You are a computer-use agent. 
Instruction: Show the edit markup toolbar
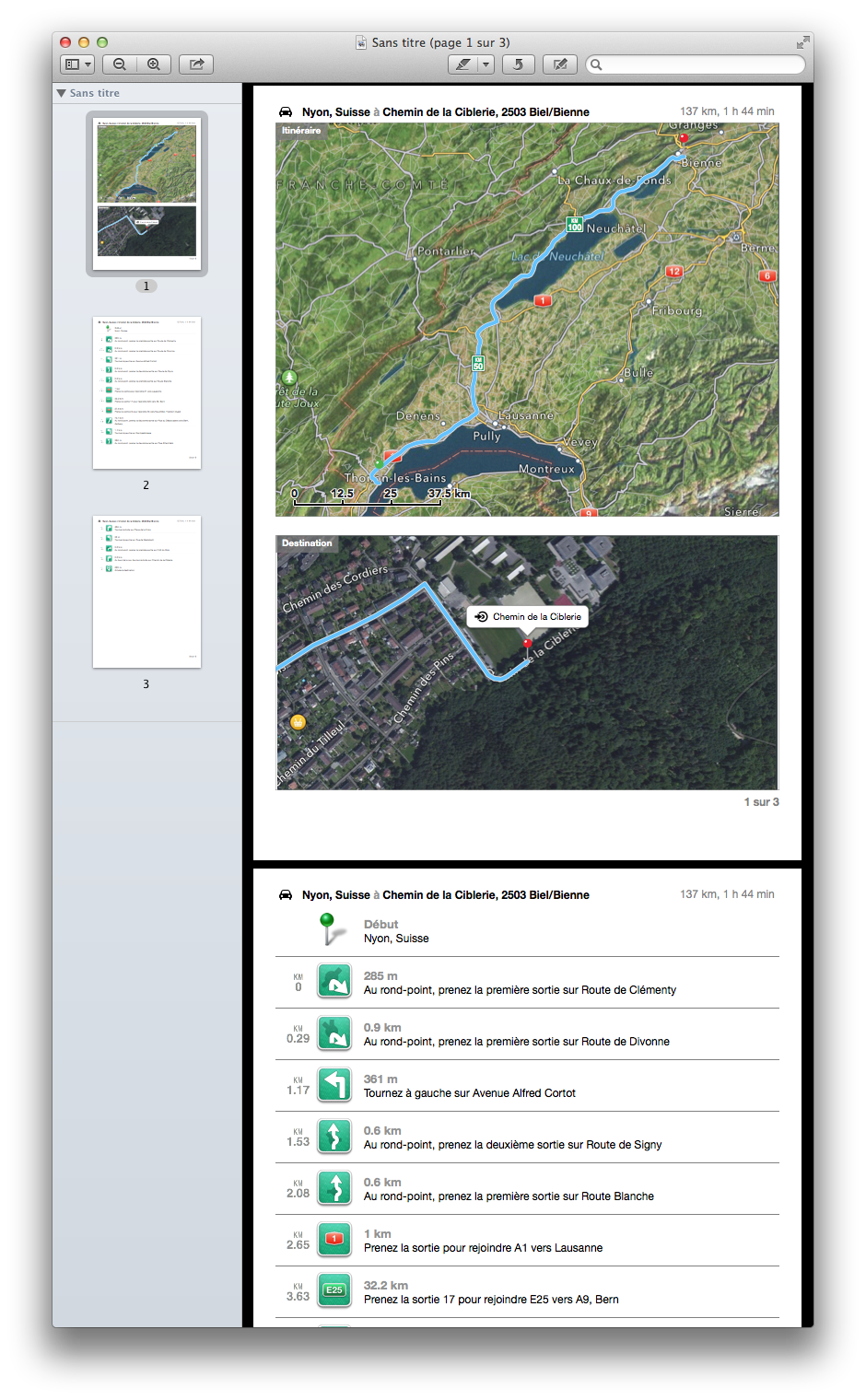(x=559, y=64)
